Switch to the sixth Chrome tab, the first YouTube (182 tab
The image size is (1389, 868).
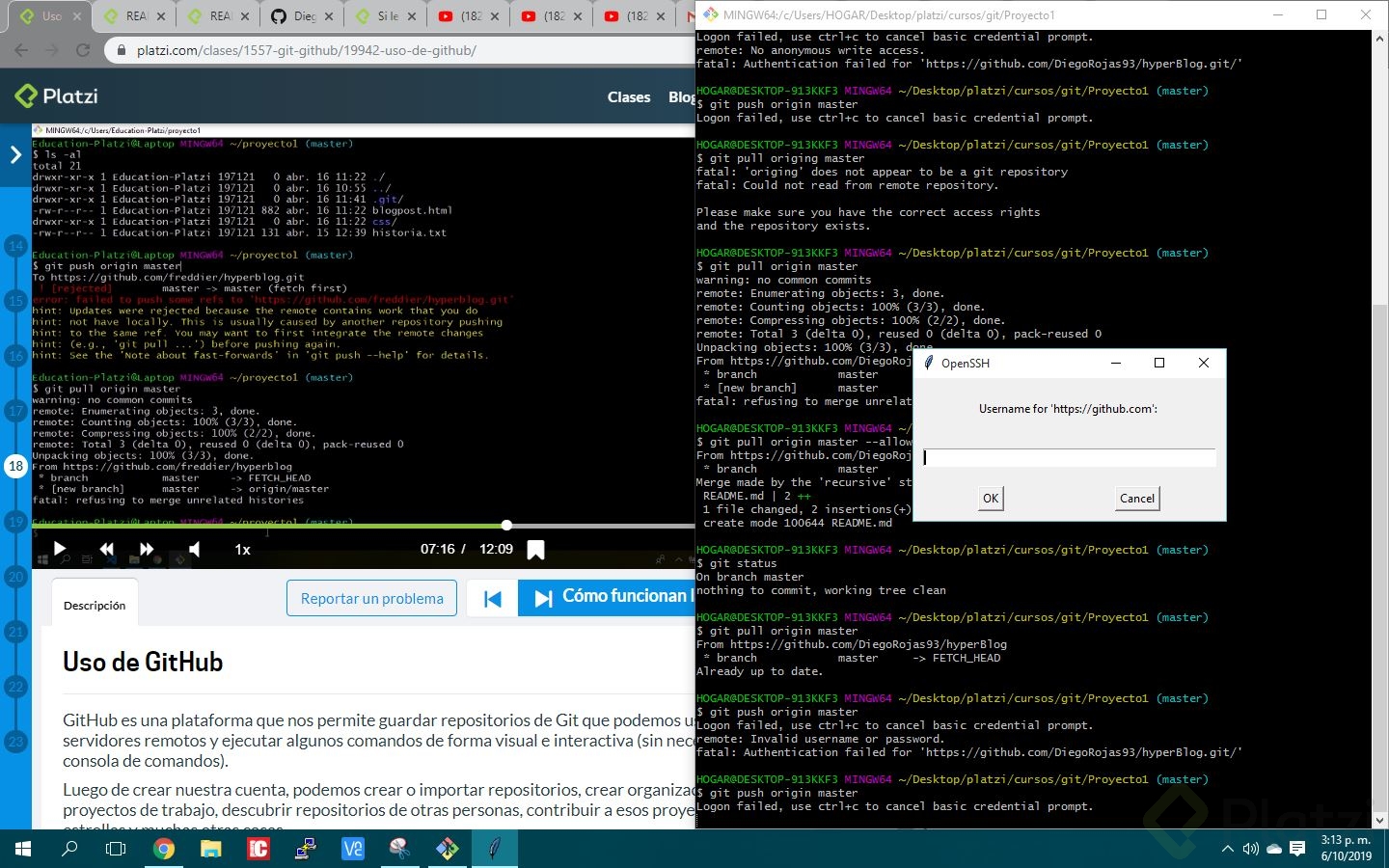471,15
